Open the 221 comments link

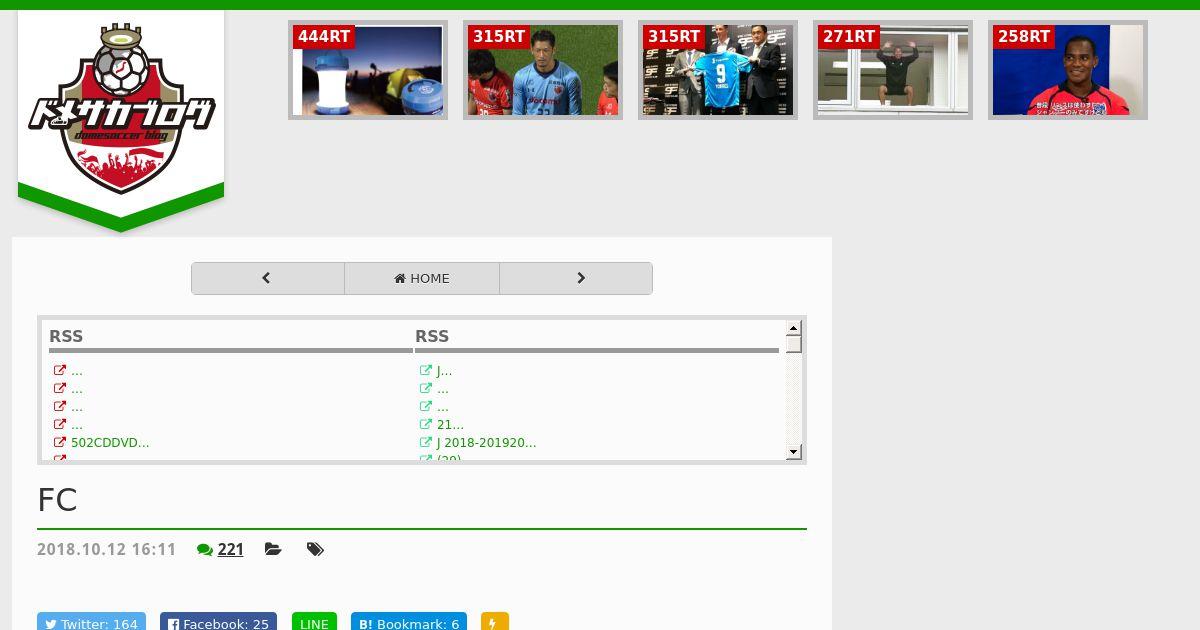(x=230, y=549)
